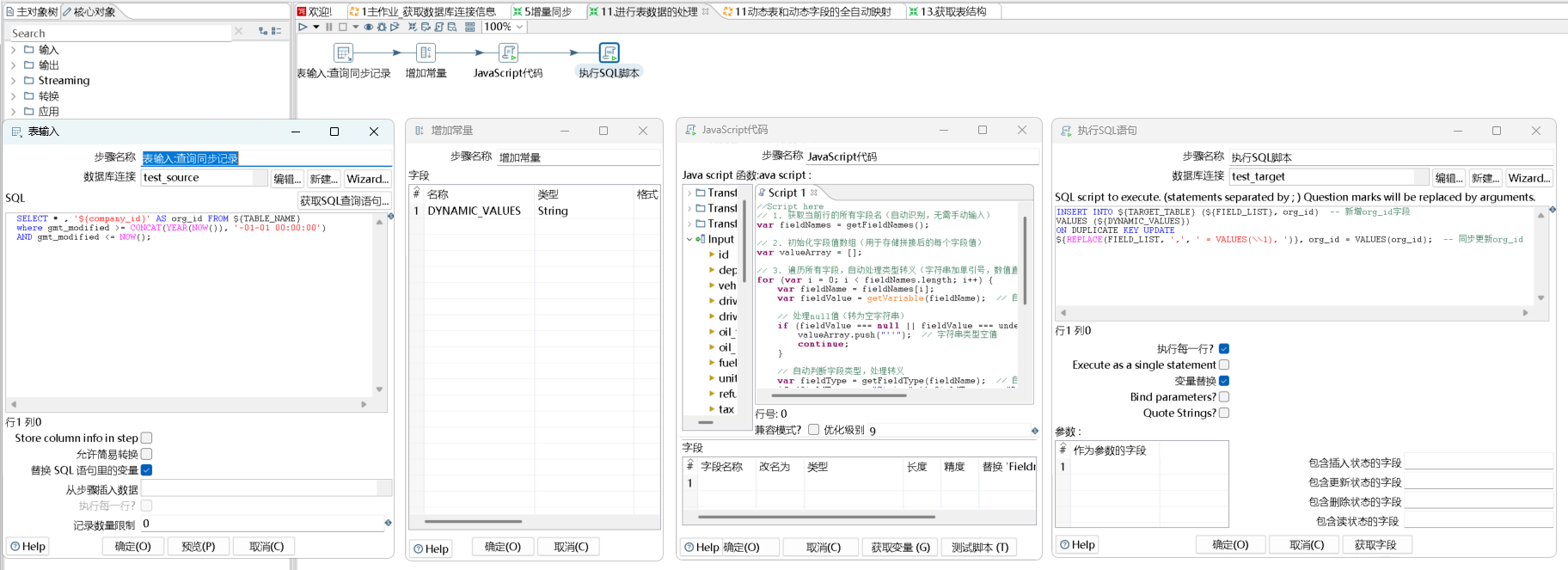Click 获取变量 (G) button

coord(900,547)
